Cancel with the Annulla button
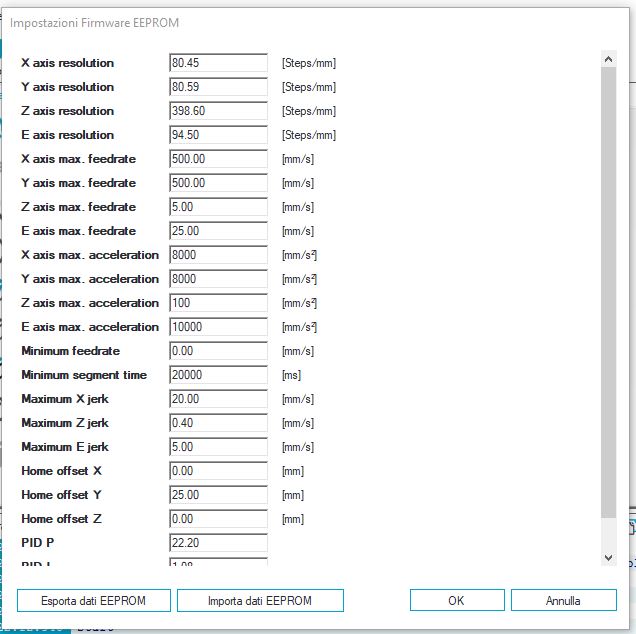Image resolution: width=636 pixels, height=634 pixels. point(563,600)
